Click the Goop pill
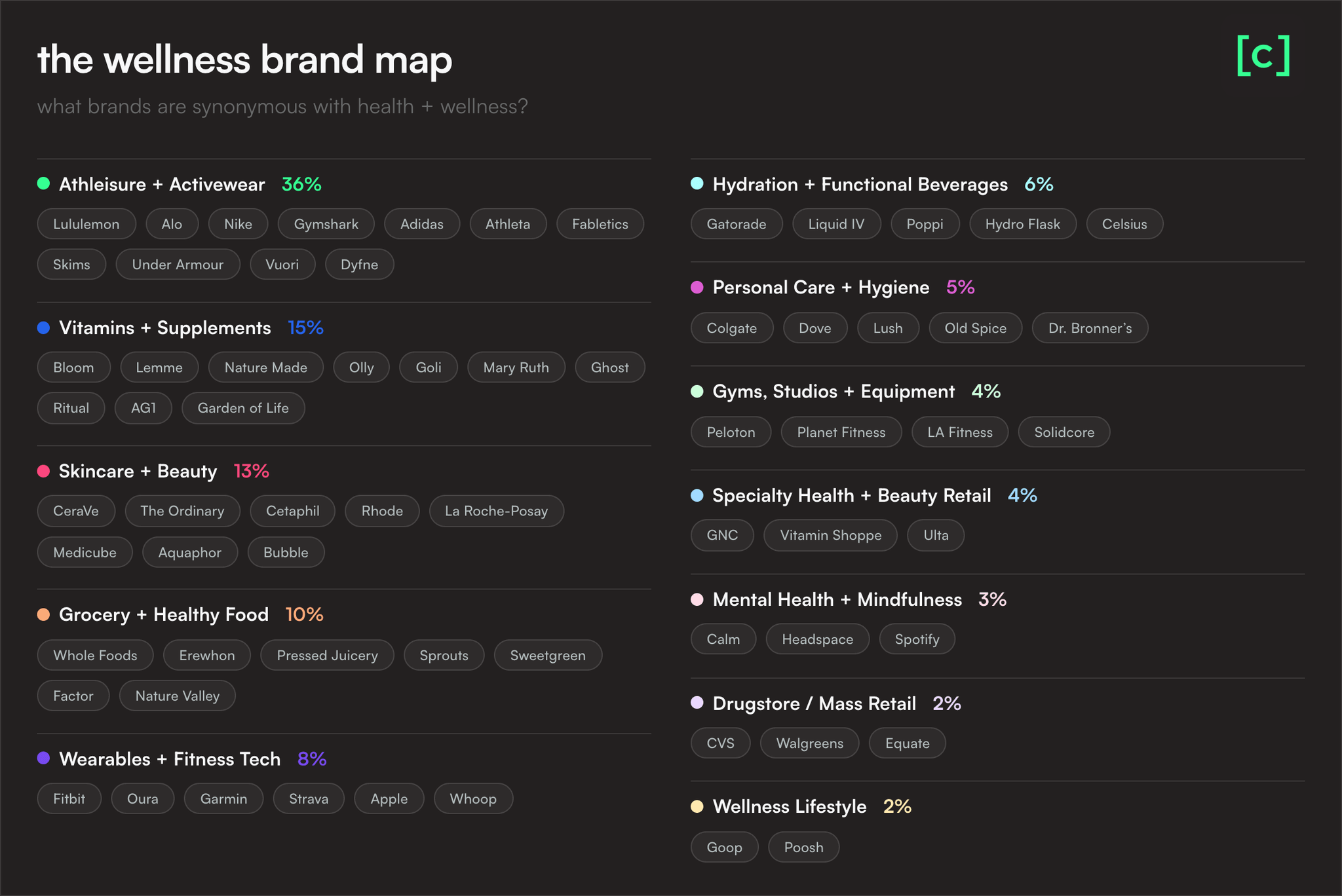 coord(724,847)
